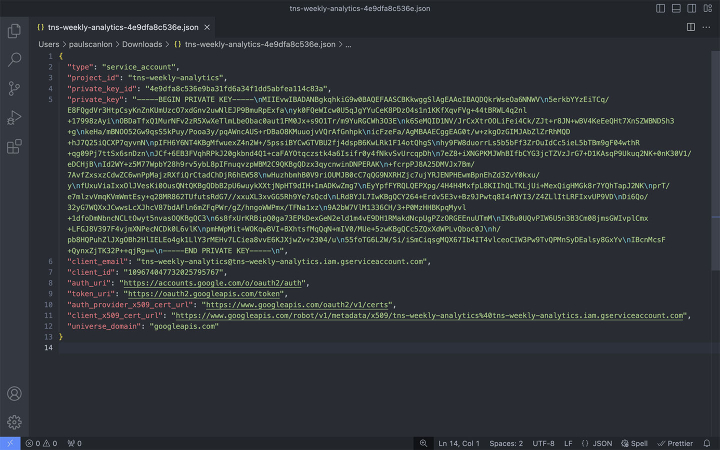Image resolution: width=720 pixels, height=450 pixels.
Task: Open the Search view in activity bar
Action: pos(14,59)
